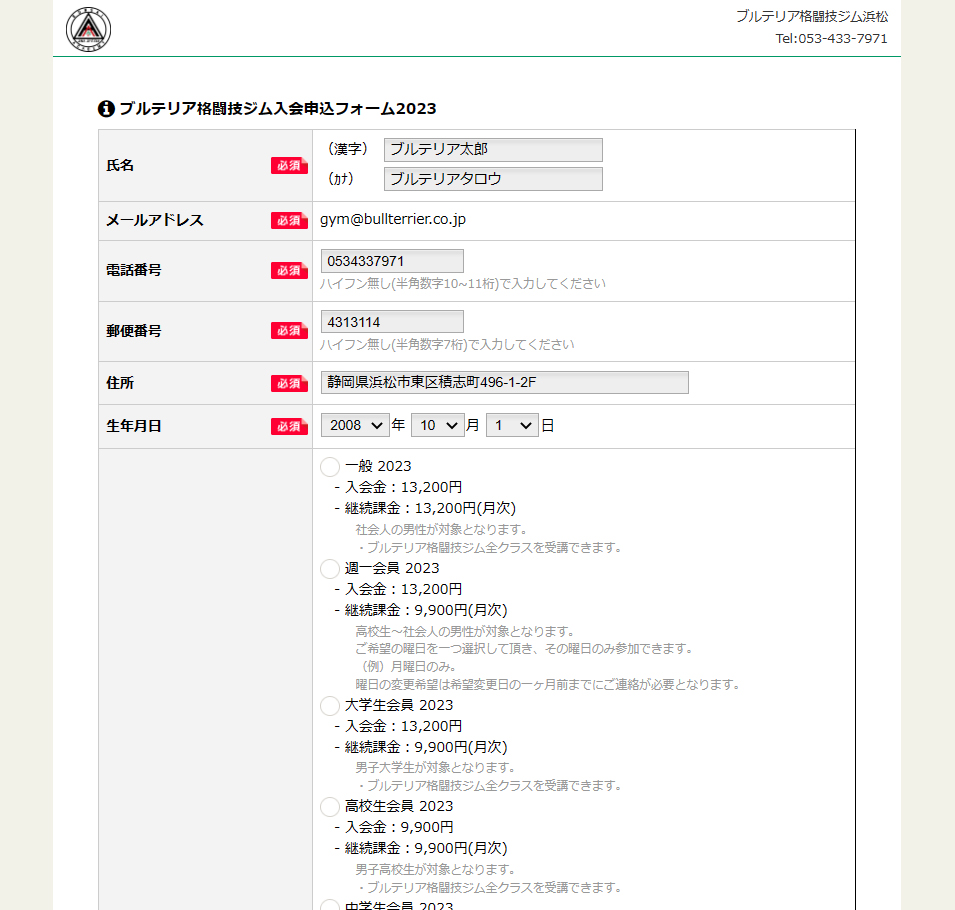
Task: Click the 電話番号 field label
Action: [x=134, y=270]
